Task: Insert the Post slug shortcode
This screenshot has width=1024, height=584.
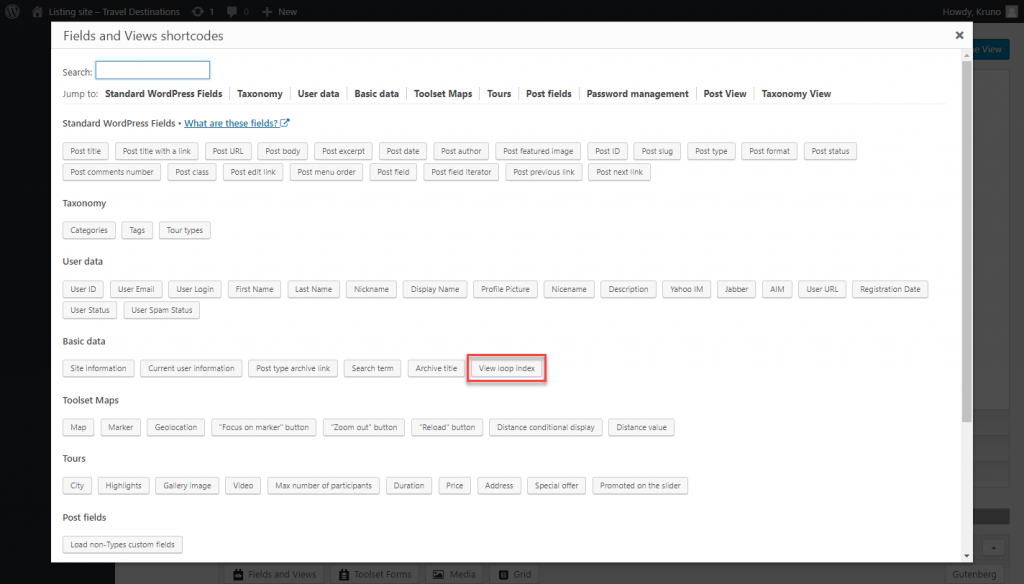Action: click(x=657, y=151)
